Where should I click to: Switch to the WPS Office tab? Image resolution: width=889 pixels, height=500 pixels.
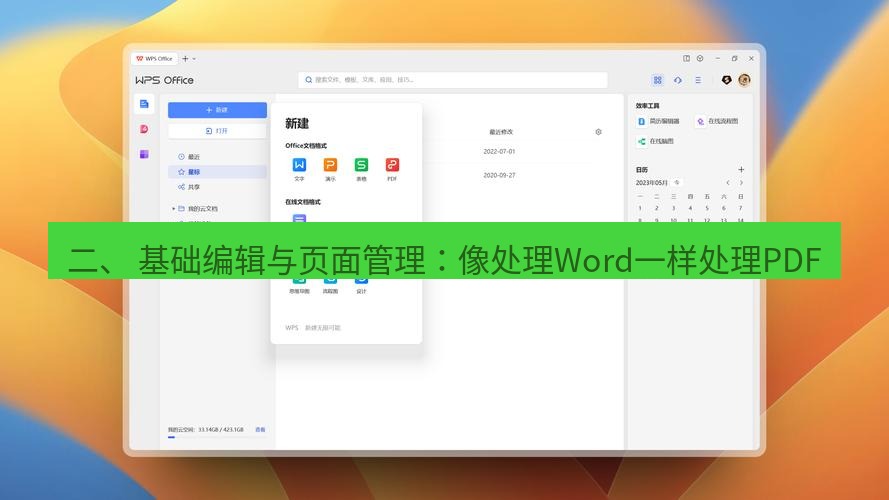click(x=154, y=58)
